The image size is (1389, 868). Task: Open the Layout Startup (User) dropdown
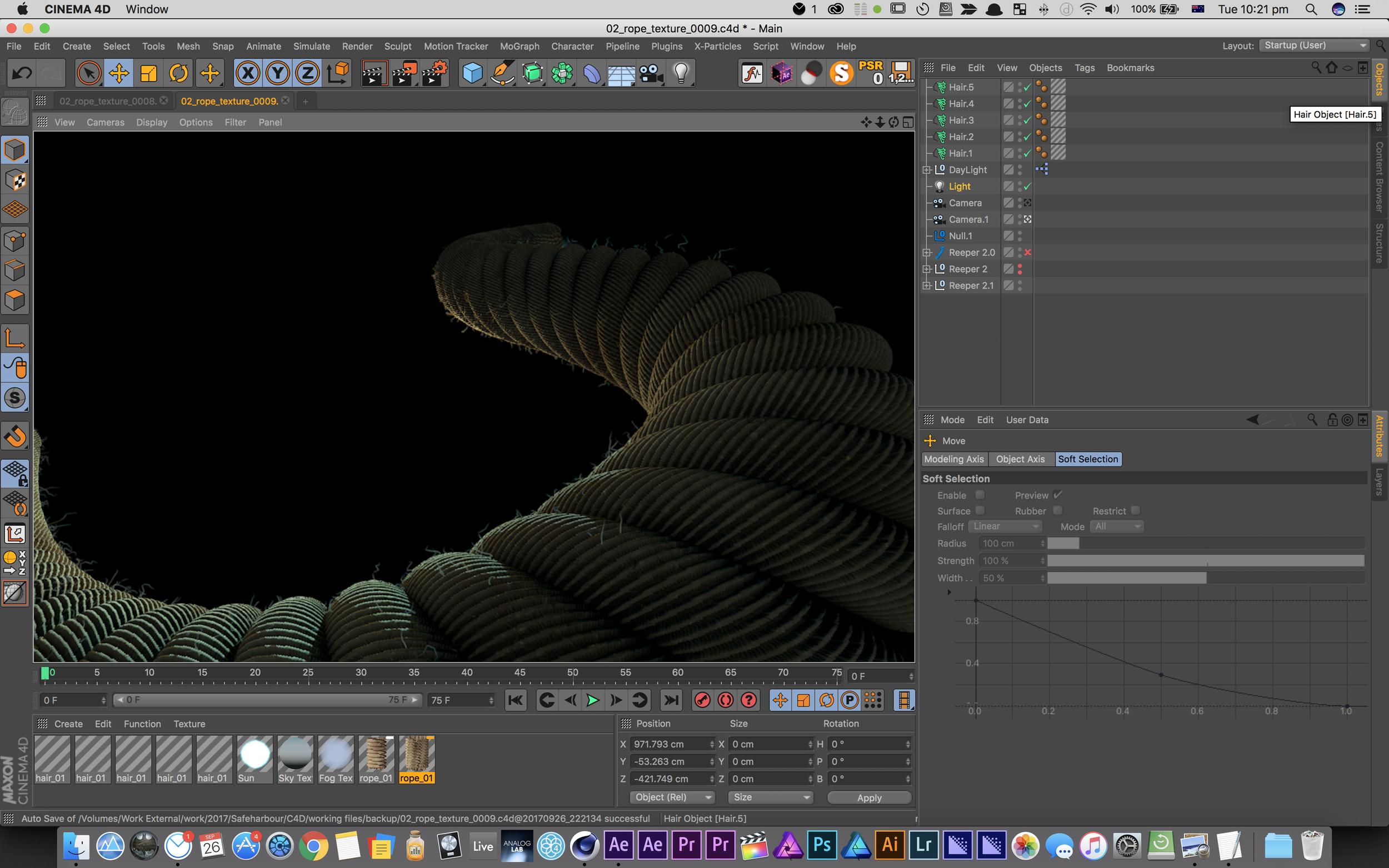[1314, 46]
